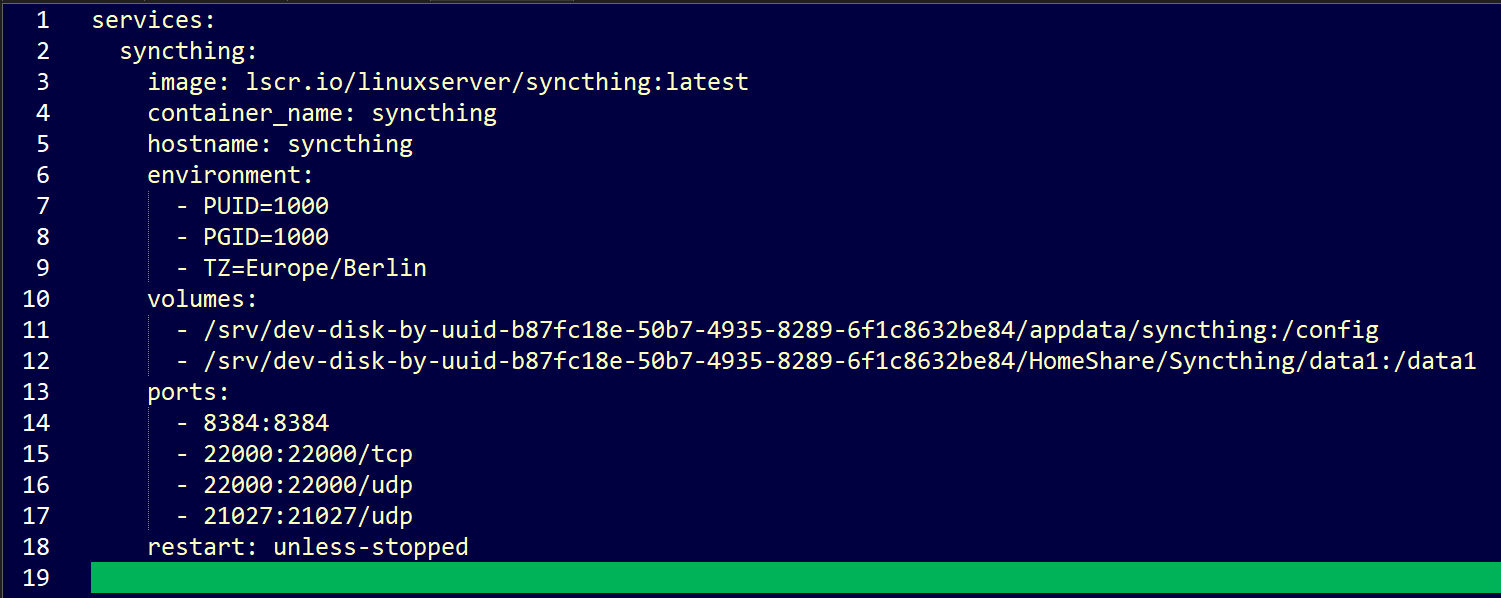Click the 22000:22000/tcp port mapping
The height and width of the screenshot is (598, 1501).
point(307,454)
